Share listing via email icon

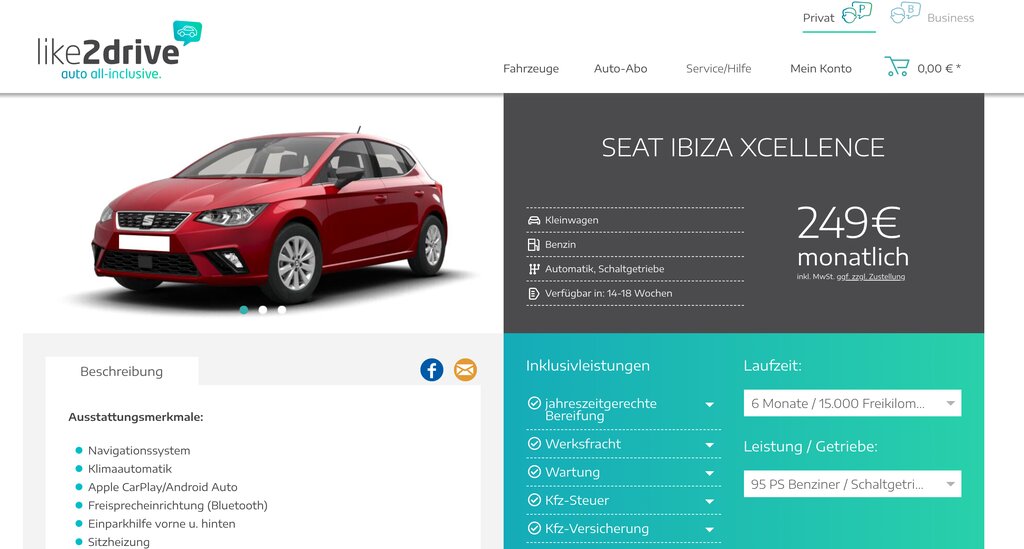(465, 370)
